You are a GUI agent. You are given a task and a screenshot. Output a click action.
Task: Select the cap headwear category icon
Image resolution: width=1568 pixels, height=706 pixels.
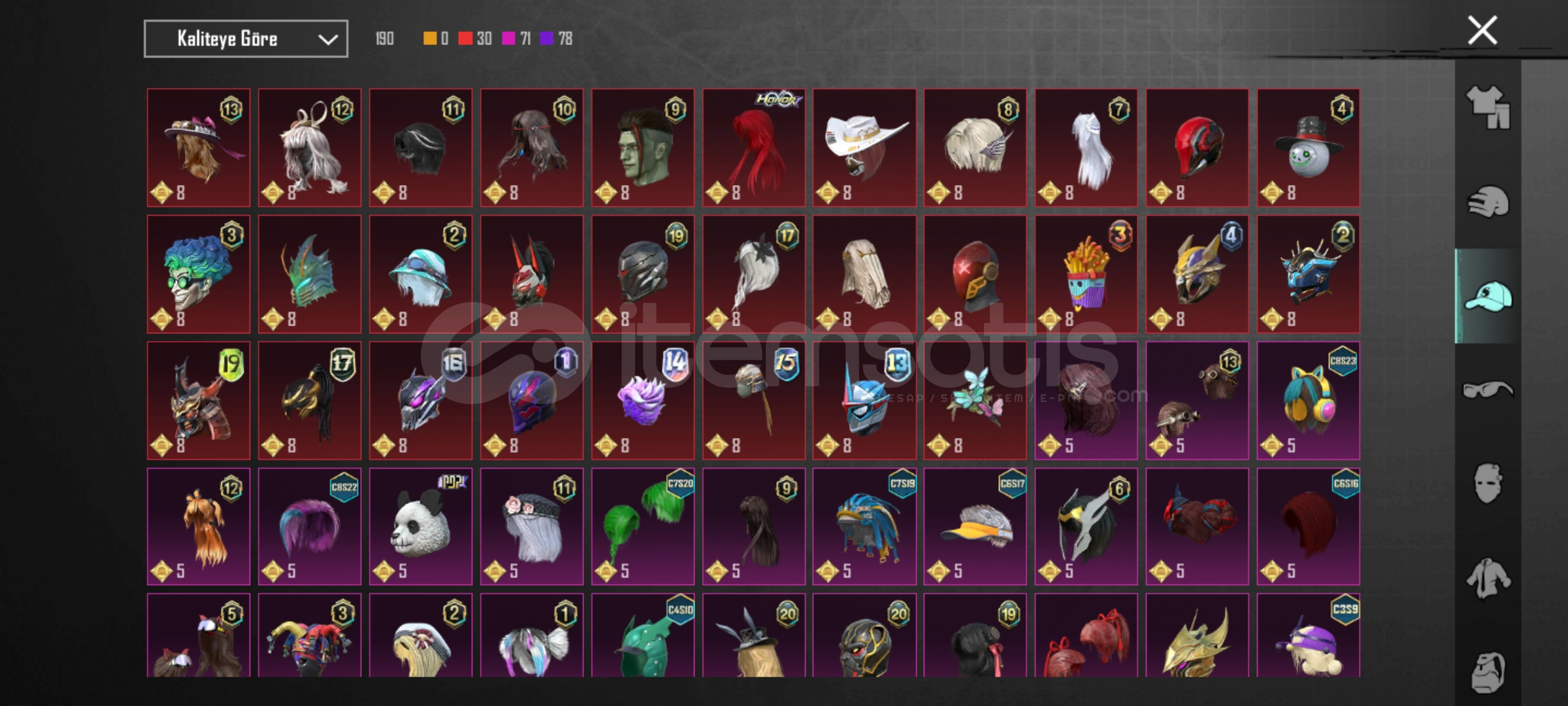1488,296
